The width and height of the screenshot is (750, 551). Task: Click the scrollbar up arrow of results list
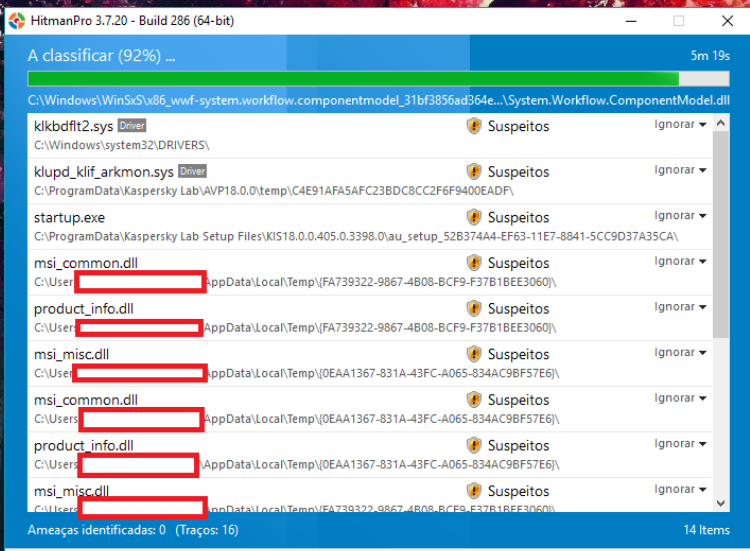(x=721, y=123)
